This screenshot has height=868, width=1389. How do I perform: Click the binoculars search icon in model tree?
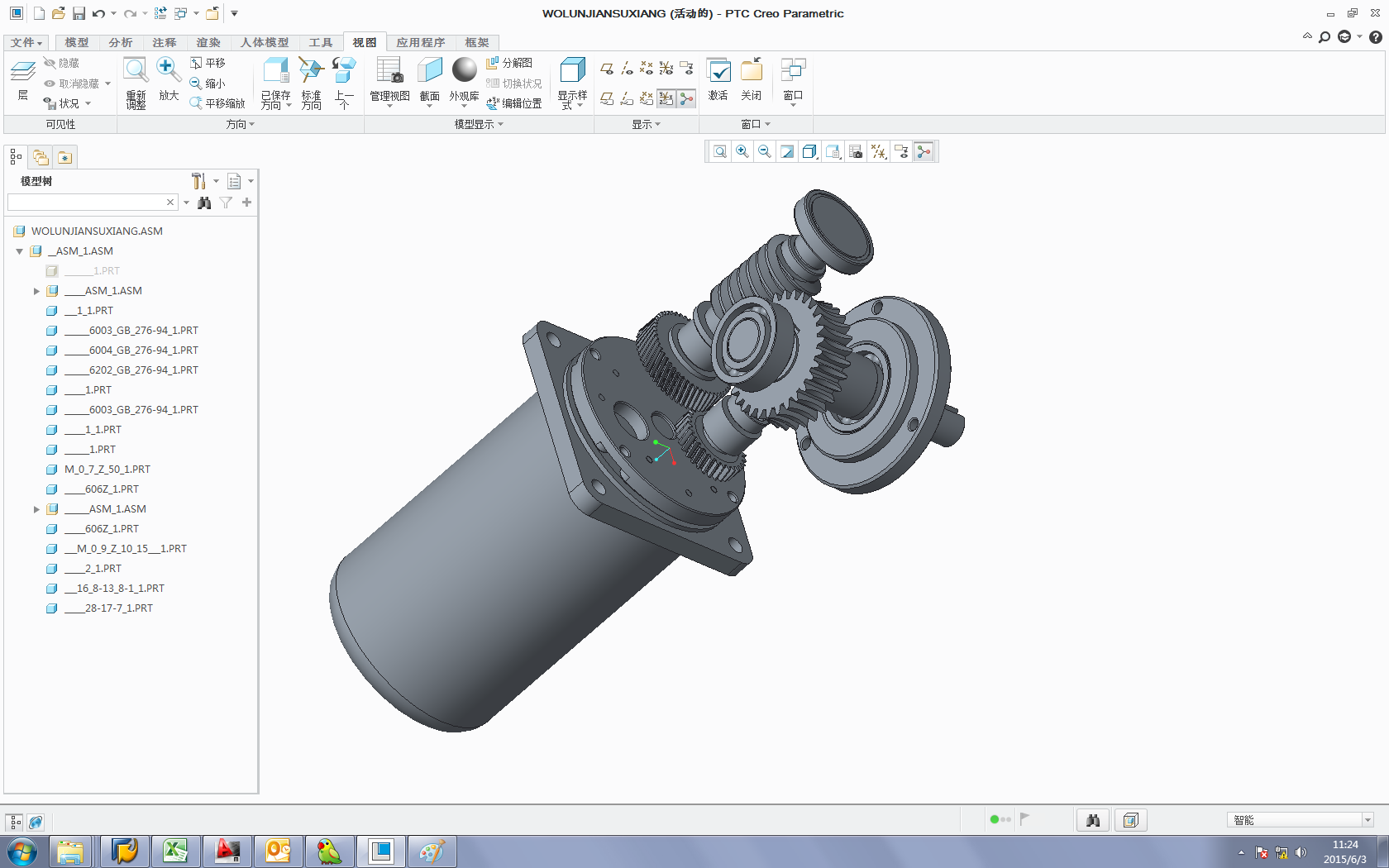[x=204, y=203]
